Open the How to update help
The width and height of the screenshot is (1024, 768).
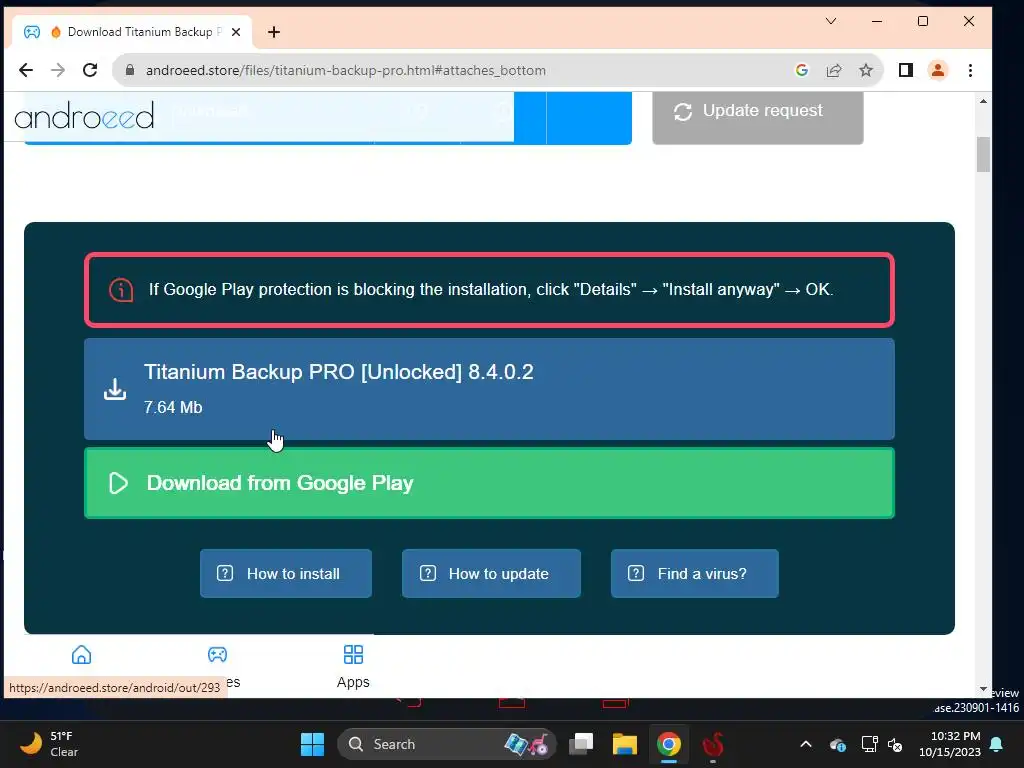491,573
